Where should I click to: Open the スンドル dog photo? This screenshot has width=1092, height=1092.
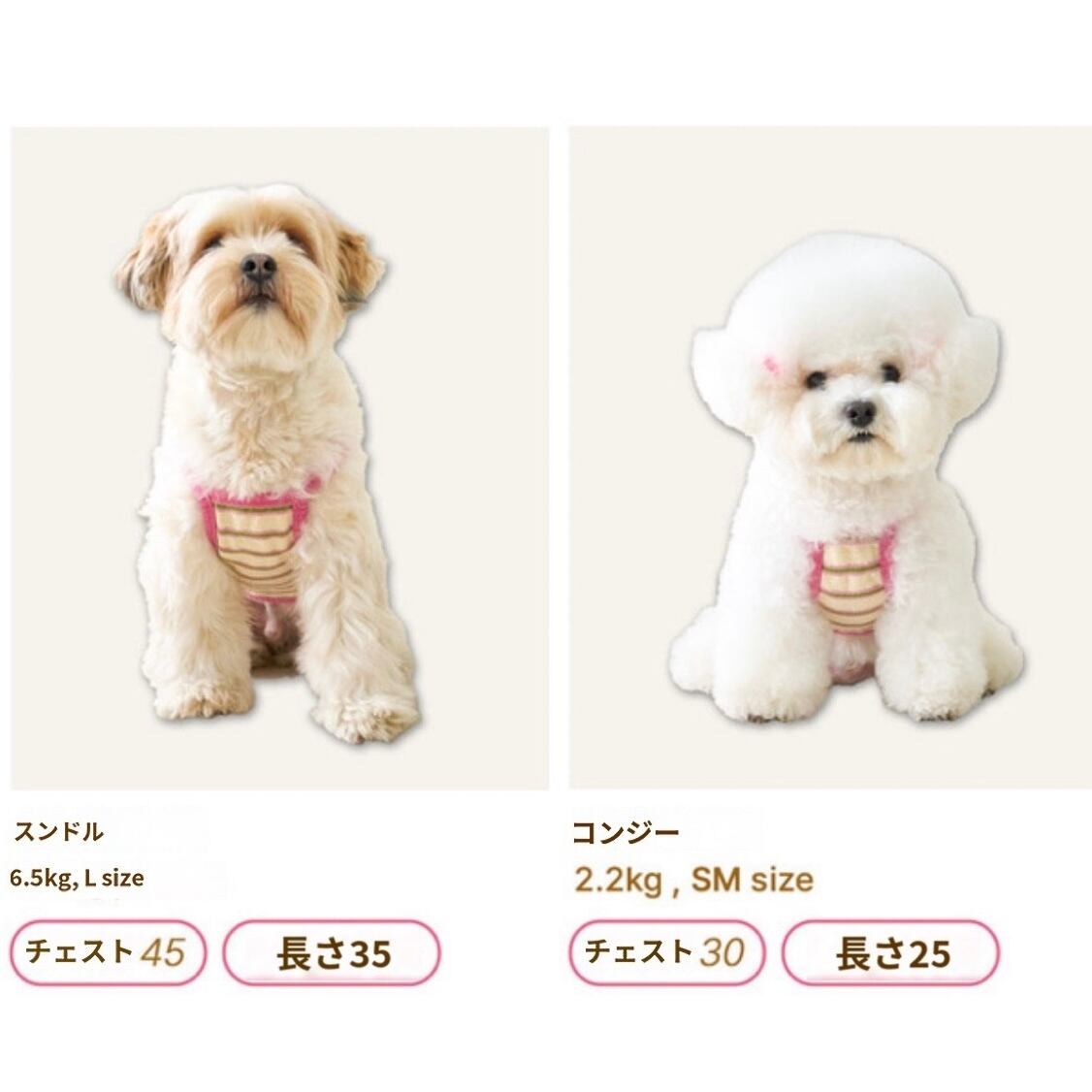pyautogui.click(x=280, y=459)
